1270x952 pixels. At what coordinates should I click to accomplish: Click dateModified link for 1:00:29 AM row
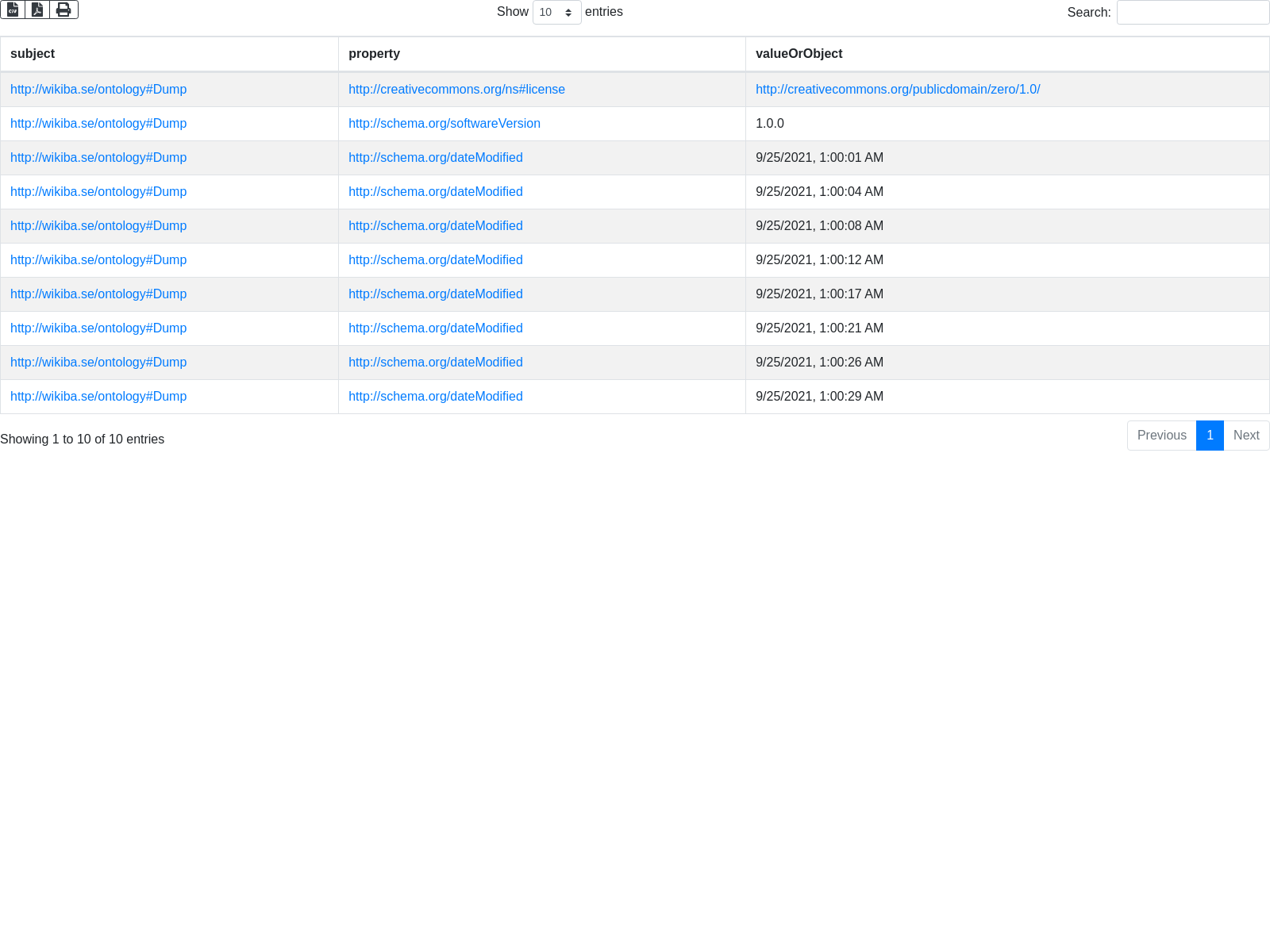435,397
